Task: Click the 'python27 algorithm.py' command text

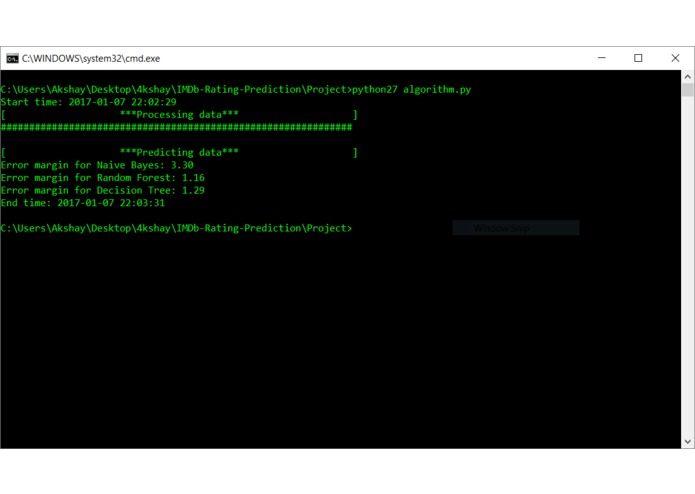Action: tap(411, 89)
